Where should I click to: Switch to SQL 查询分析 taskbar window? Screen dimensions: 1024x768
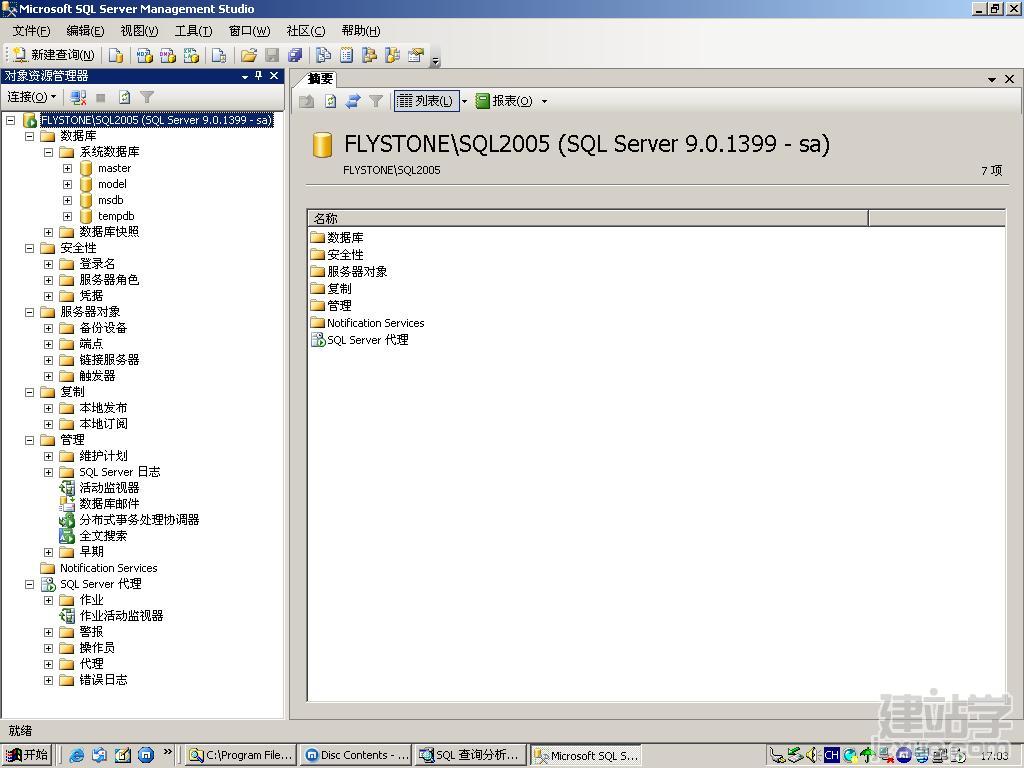470,755
